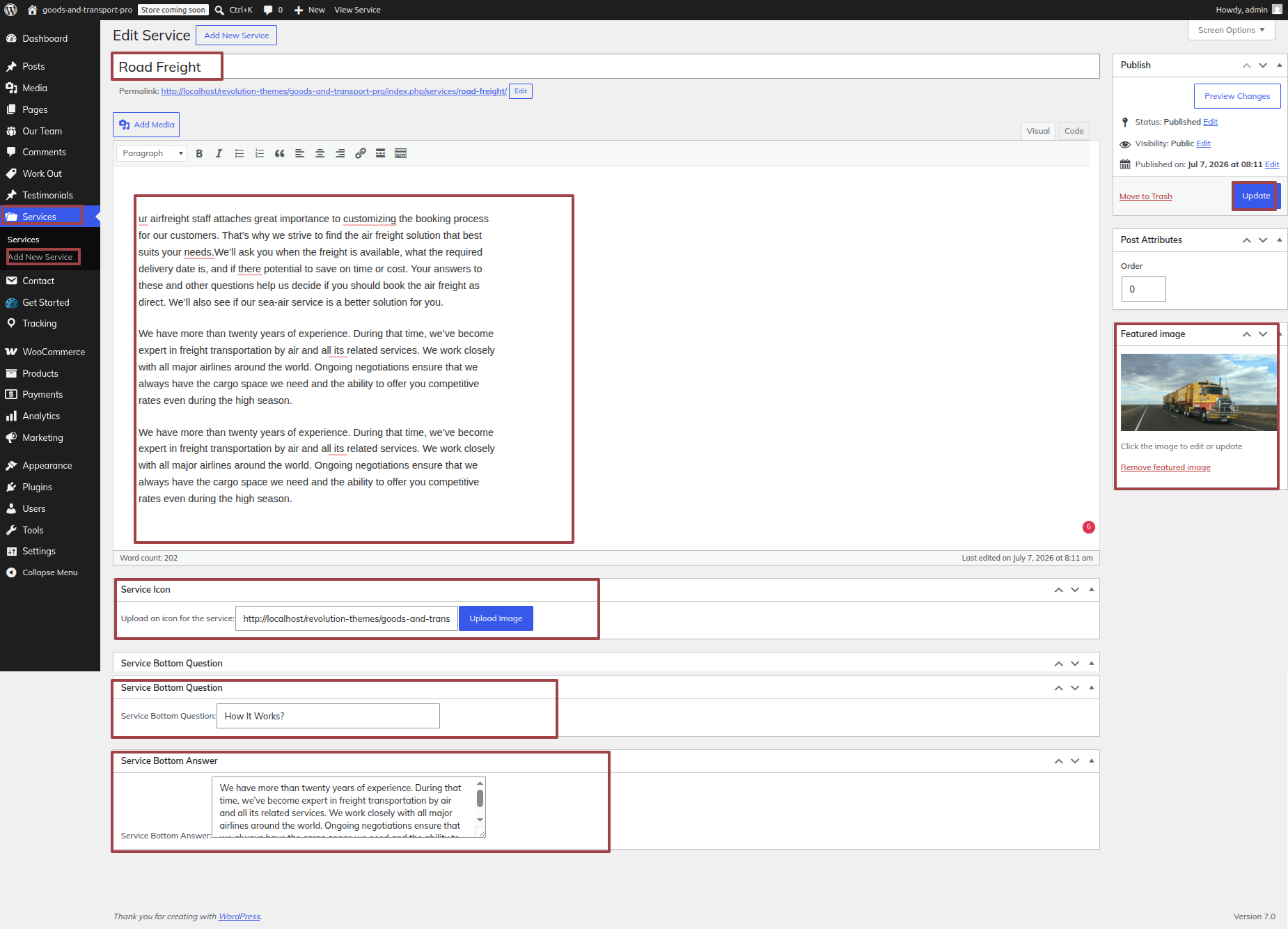
Task: Open the Road Freight permalink
Action: click(334, 91)
